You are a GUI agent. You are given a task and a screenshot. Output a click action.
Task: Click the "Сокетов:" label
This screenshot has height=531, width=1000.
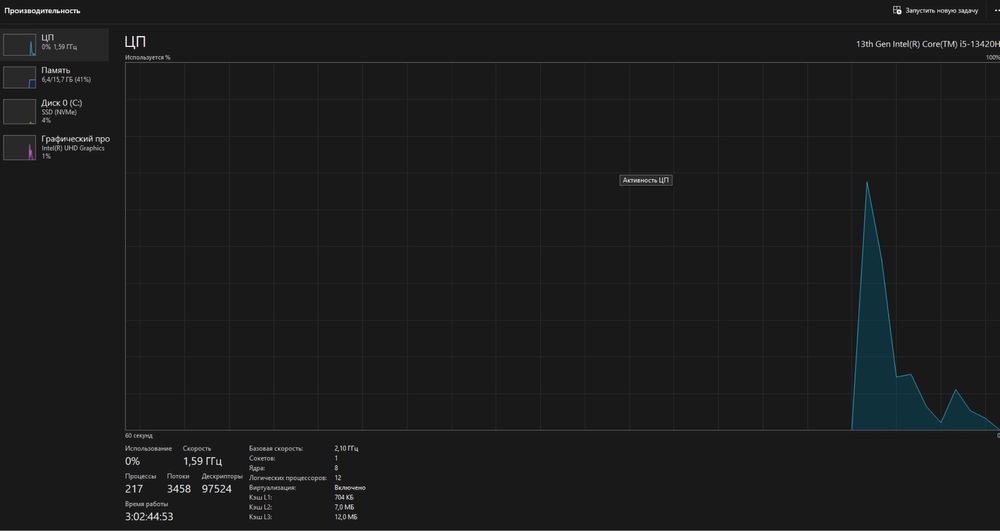point(261,458)
